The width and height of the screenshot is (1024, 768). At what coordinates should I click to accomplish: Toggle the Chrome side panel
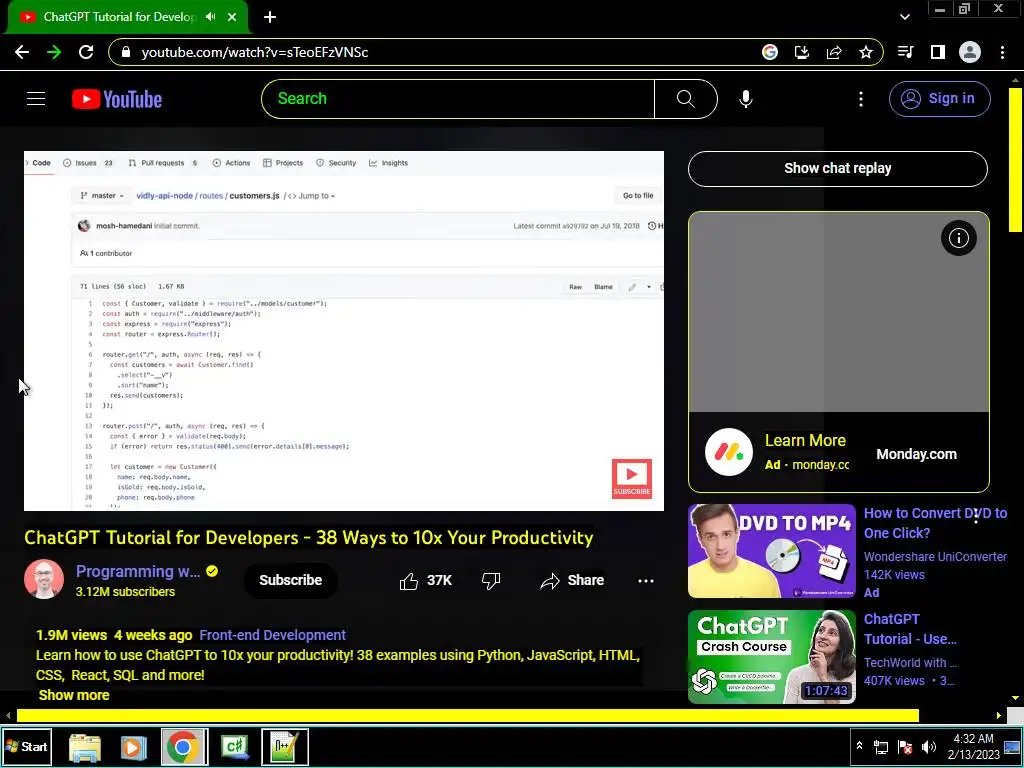tap(938, 52)
